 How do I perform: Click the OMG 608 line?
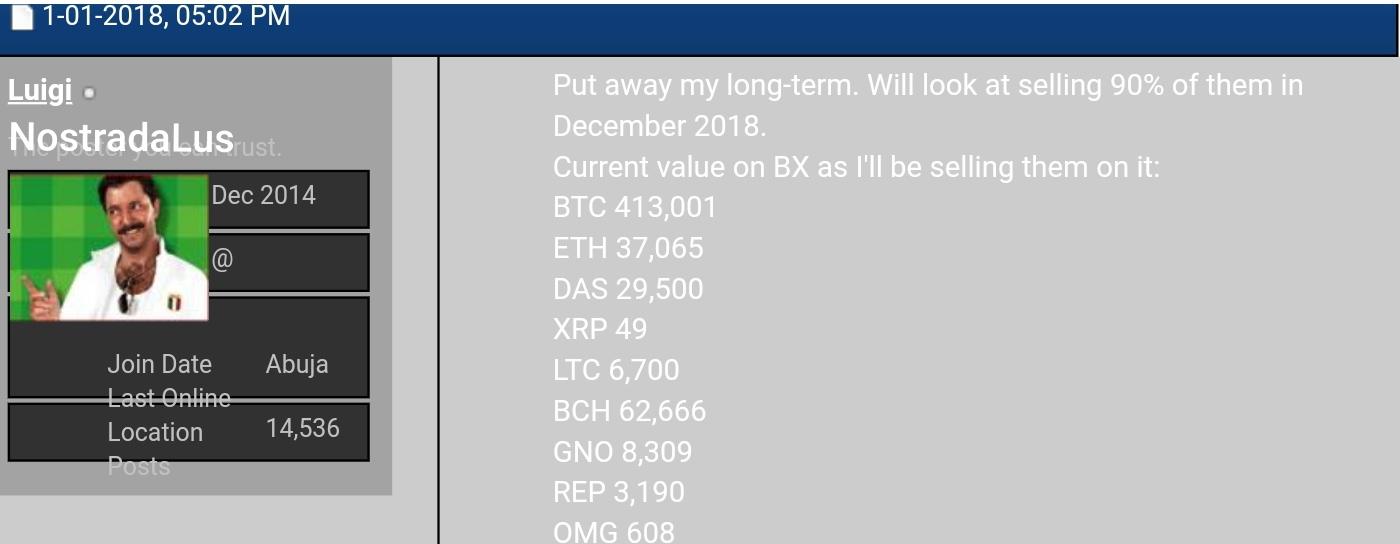(x=614, y=531)
